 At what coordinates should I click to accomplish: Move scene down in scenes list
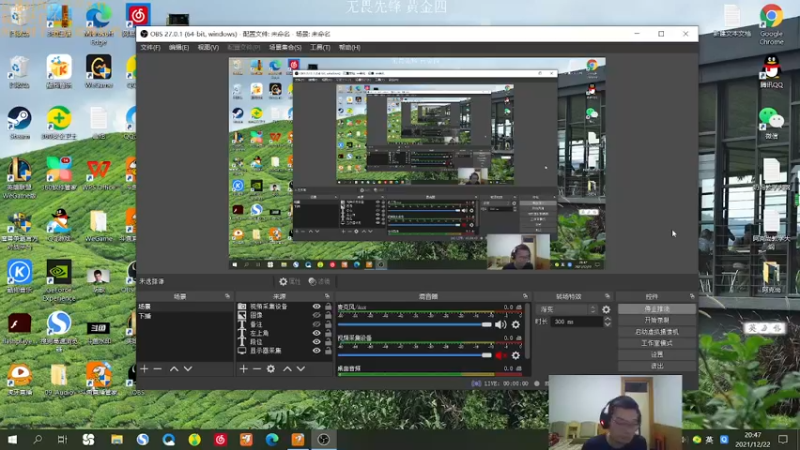[x=188, y=369]
